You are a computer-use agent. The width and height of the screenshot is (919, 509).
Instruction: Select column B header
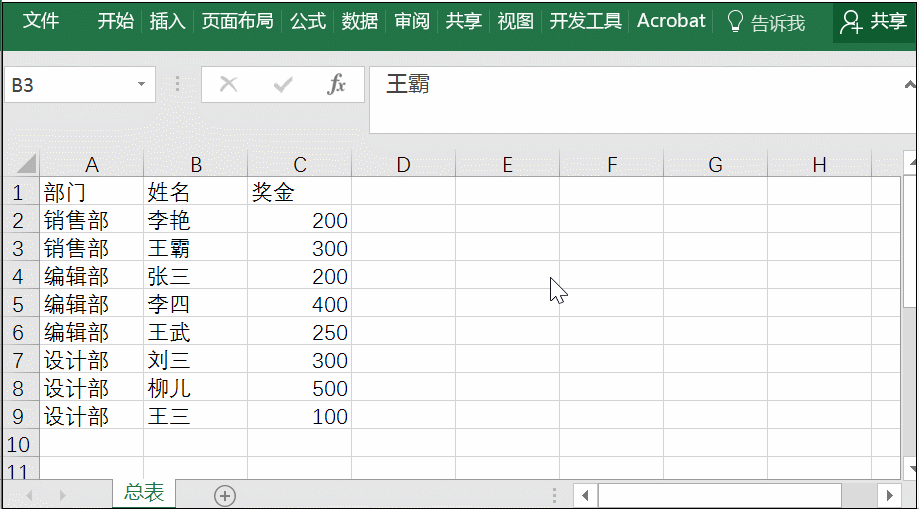pos(196,165)
